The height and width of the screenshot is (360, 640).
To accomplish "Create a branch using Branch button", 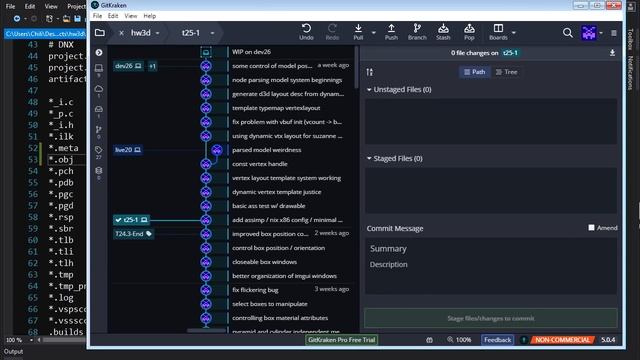I will (417, 32).
